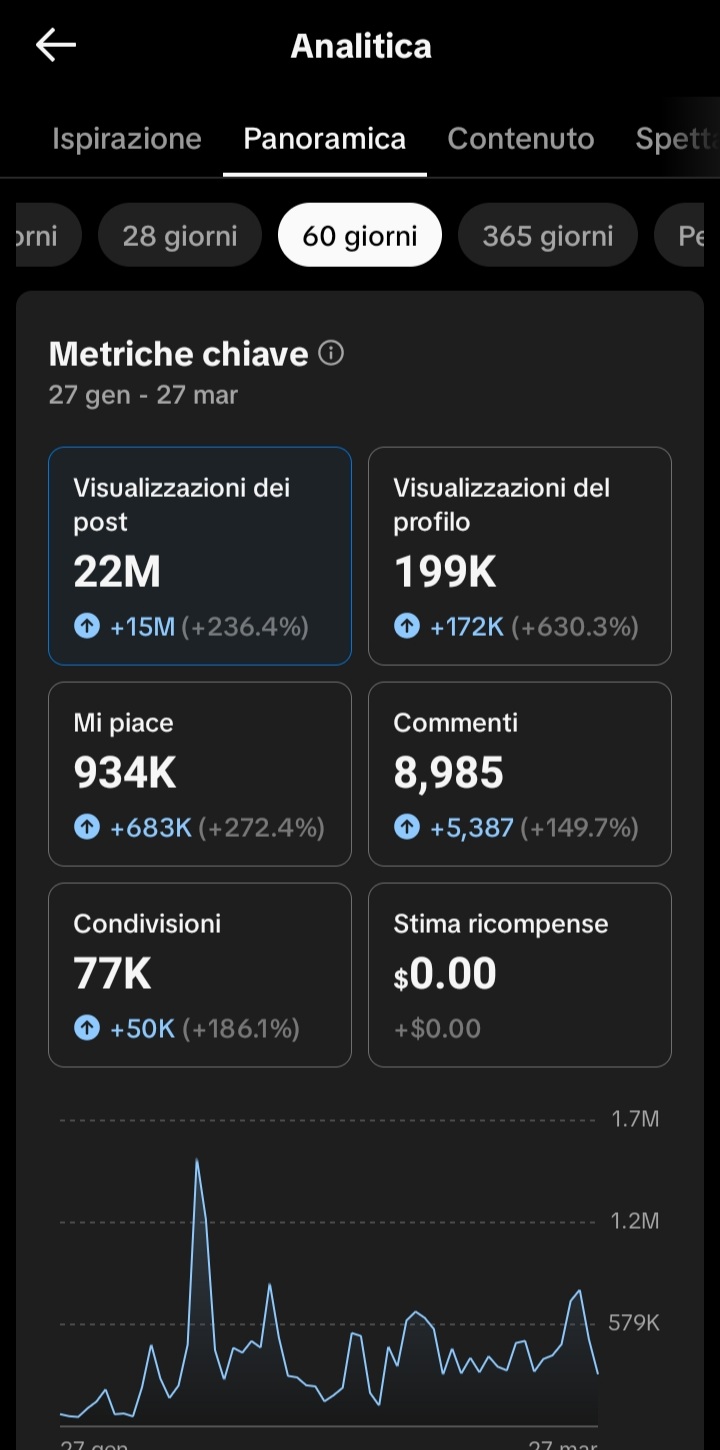Tap the highest peak on the chart
This screenshot has width=720, height=1450.
[x=197, y=1161]
